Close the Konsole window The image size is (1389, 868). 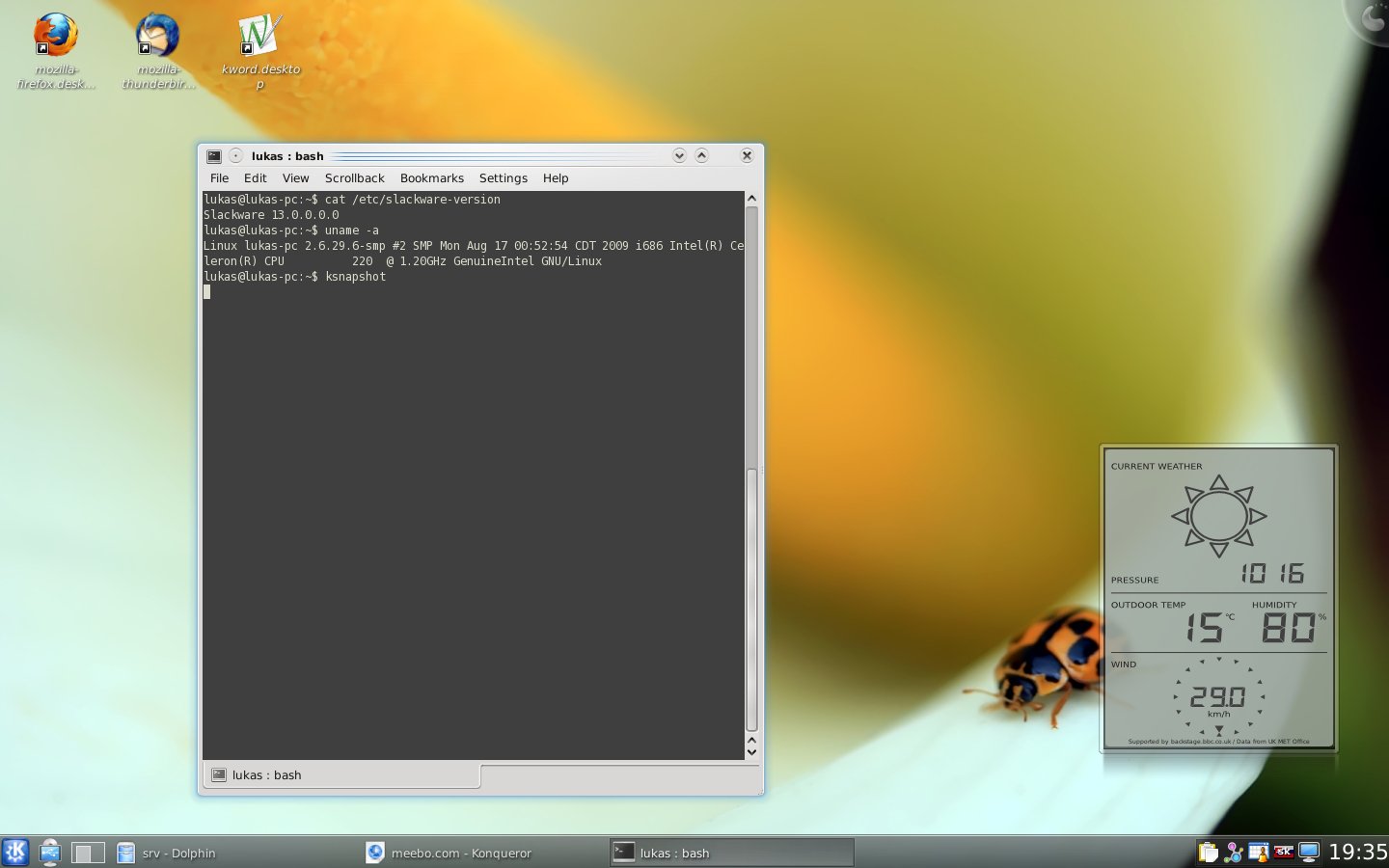coord(747,155)
